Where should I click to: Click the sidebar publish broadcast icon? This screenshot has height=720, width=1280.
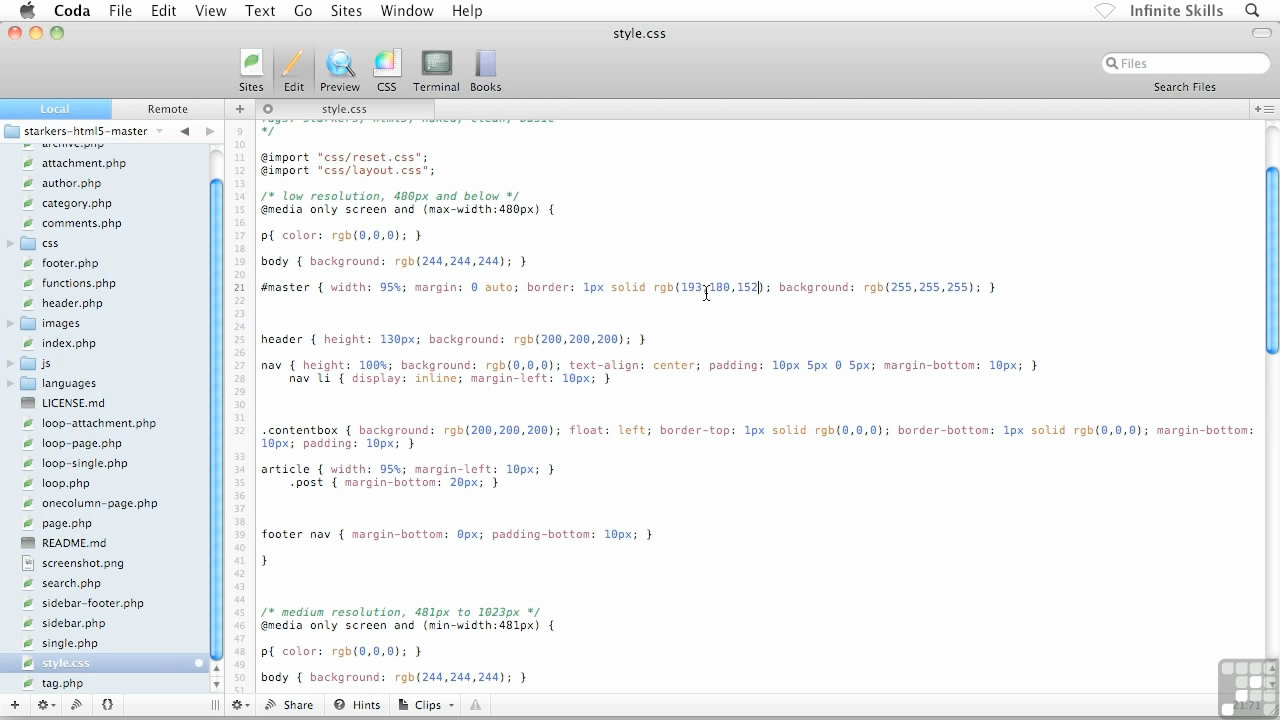click(76, 705)
